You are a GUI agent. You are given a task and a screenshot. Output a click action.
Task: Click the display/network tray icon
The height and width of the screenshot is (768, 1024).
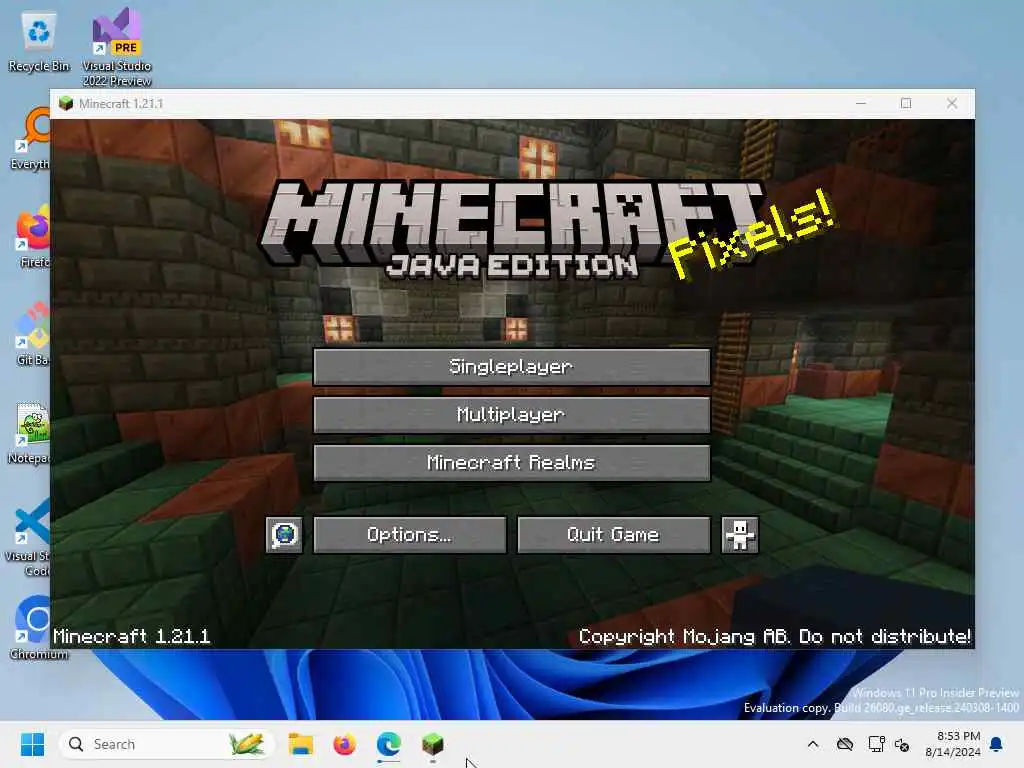876,744
